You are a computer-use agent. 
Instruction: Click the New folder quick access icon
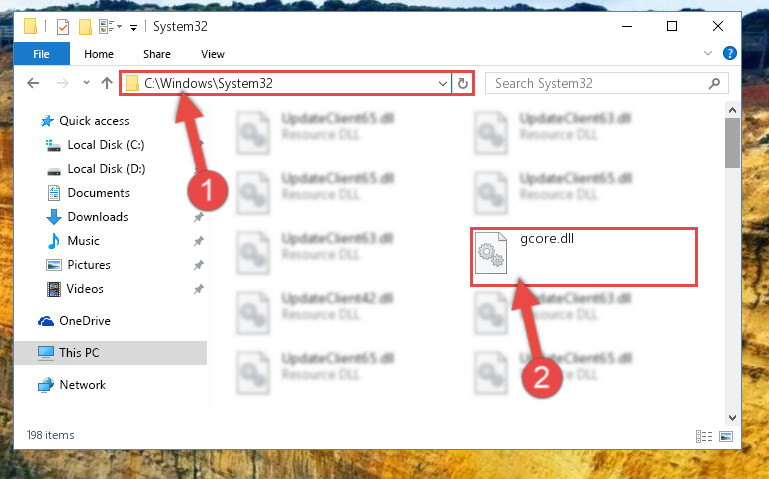click(85, 26)
